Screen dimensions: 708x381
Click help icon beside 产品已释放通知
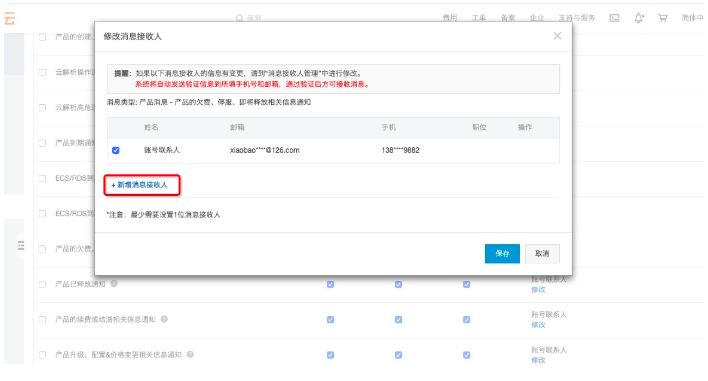point(114,283)
